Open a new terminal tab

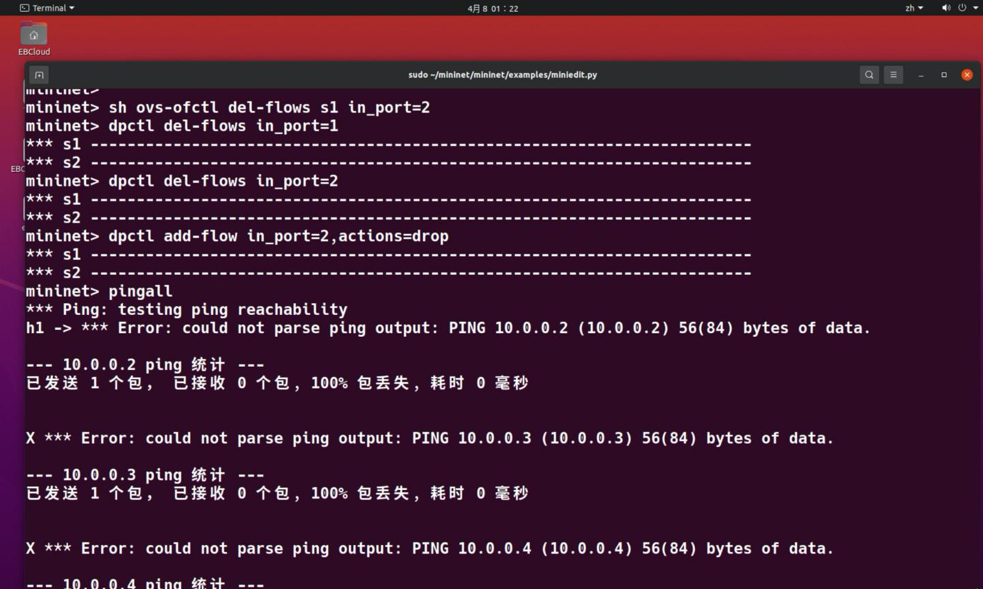pos(39,75)
